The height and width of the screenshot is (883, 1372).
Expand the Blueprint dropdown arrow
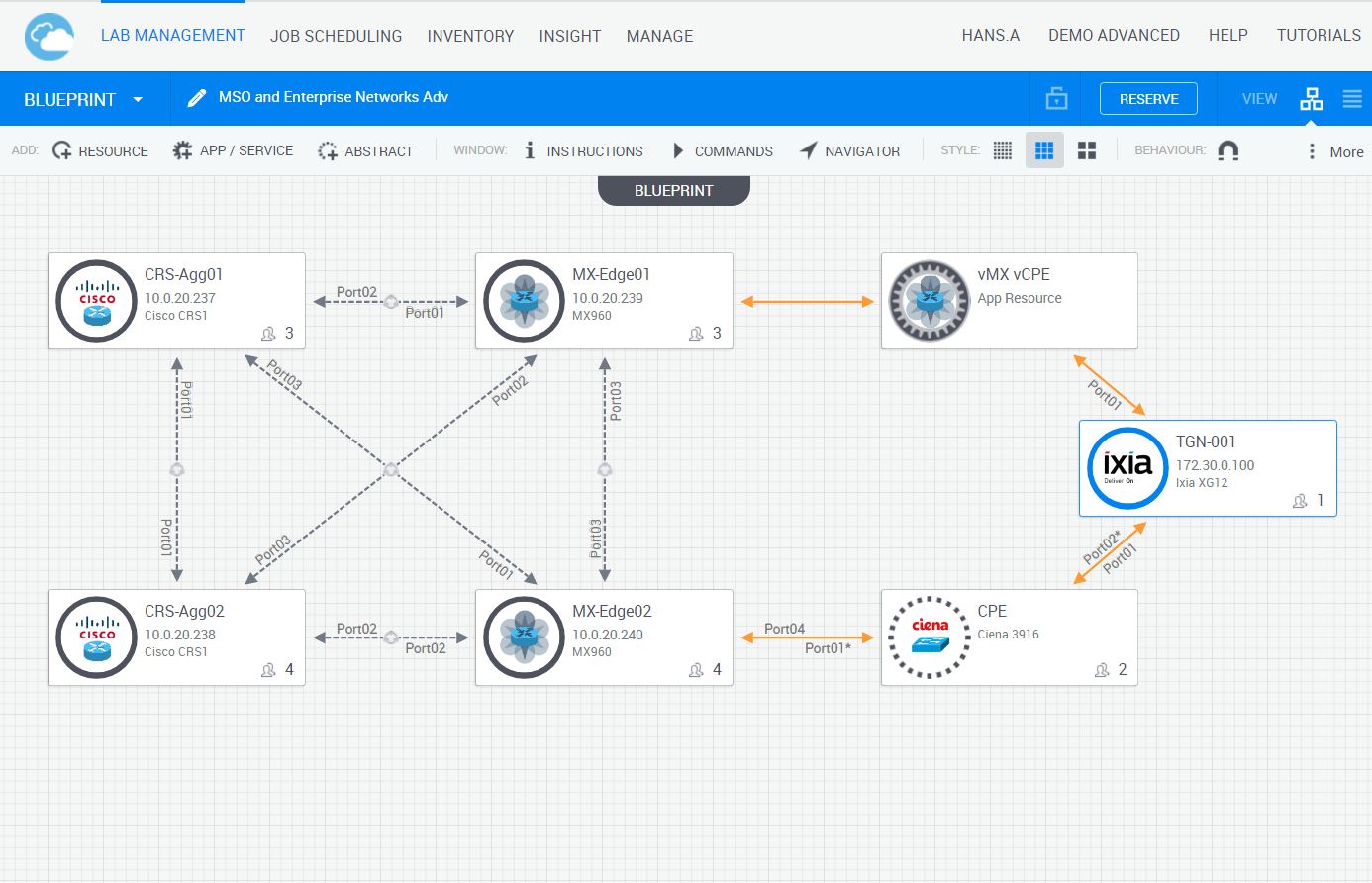point(138,100)
